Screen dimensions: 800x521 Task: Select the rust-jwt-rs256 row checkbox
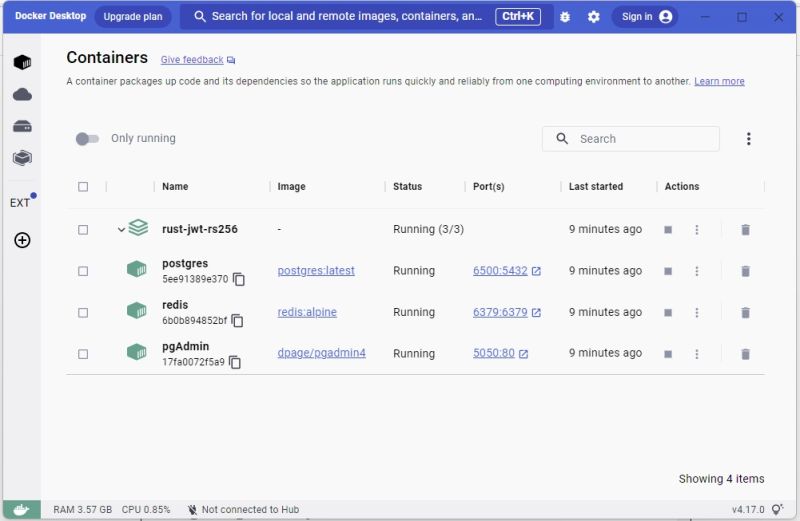click(x=83, y=230)
